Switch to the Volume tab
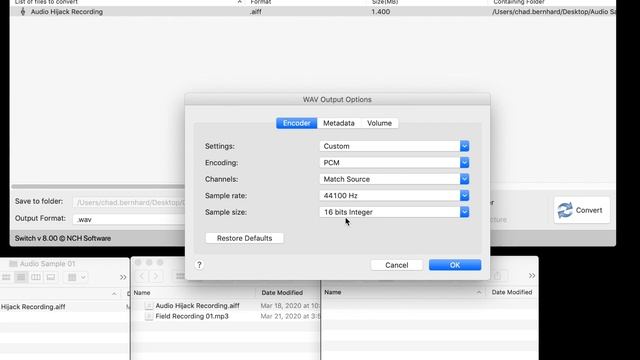The width and height of the screenshot is (640, 360). click(x=379, y=123)
